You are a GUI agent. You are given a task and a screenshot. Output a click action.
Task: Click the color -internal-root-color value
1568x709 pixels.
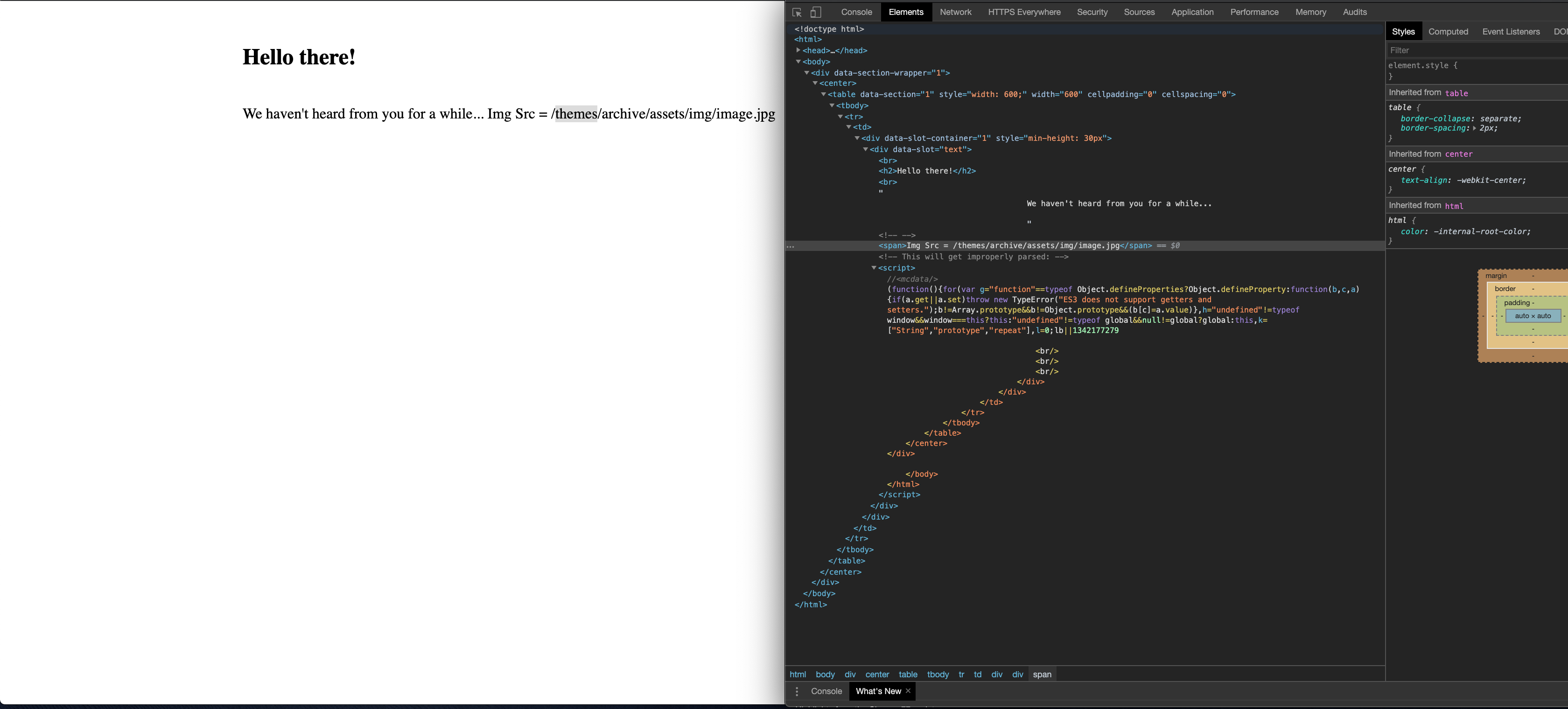[1480, 231]
